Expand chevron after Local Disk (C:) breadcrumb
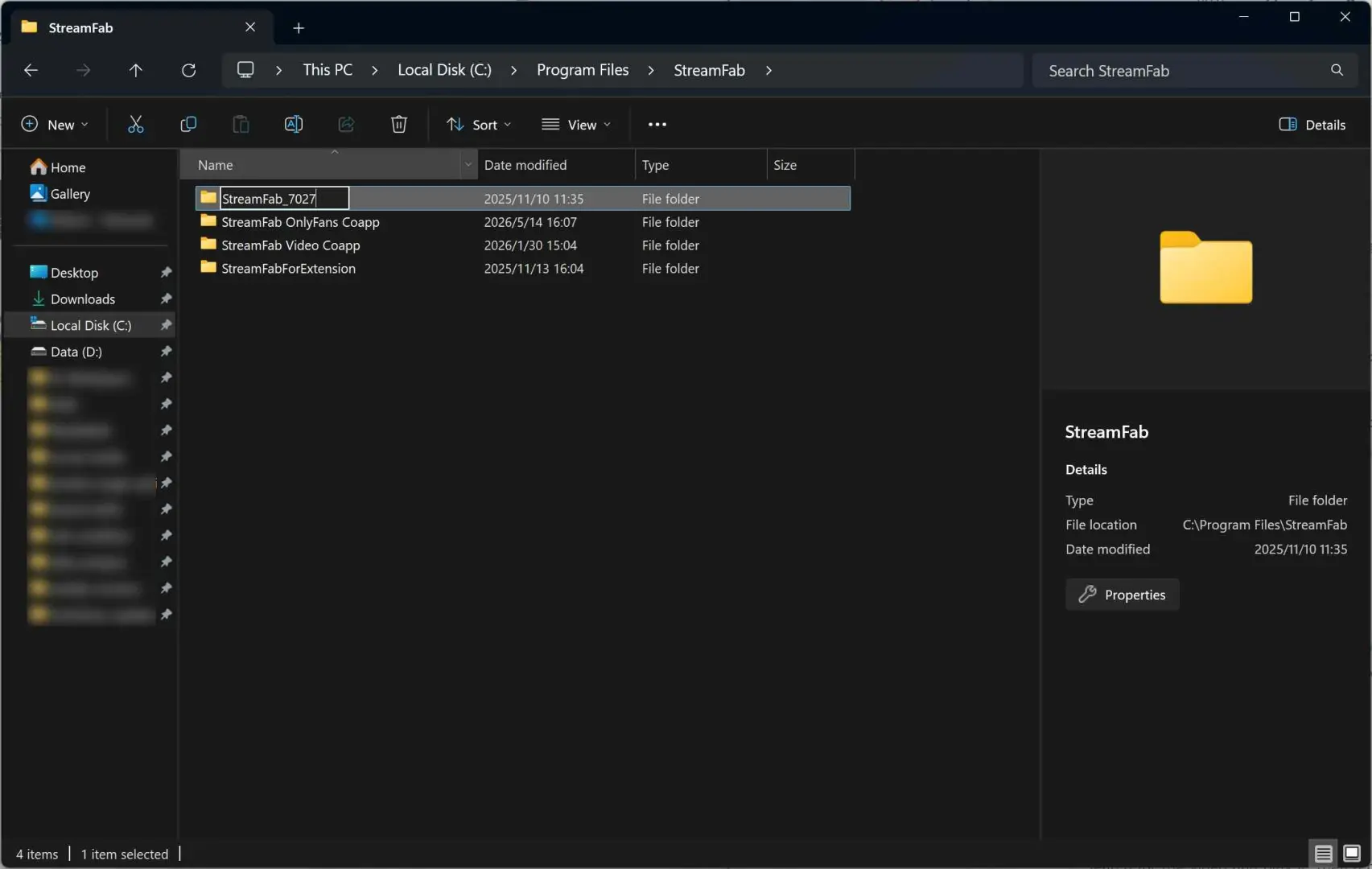This screenshot has height=869, width=1372. click(x=513, y=71)
